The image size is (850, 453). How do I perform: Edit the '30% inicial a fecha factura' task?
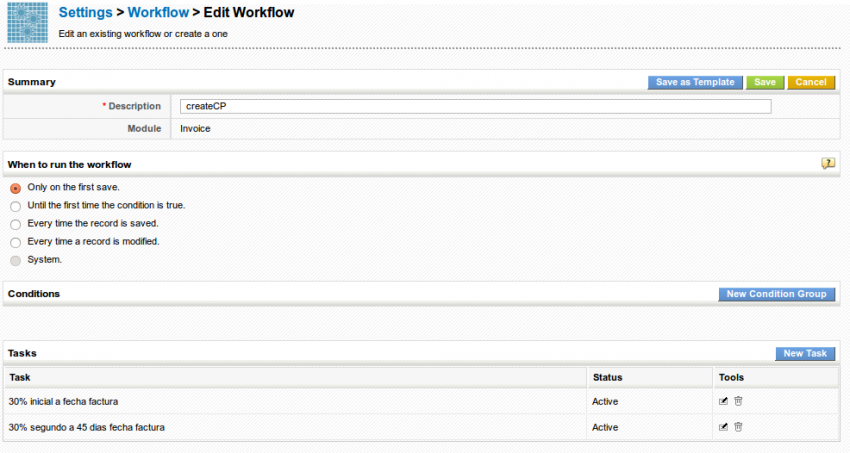tap(723, 401)
